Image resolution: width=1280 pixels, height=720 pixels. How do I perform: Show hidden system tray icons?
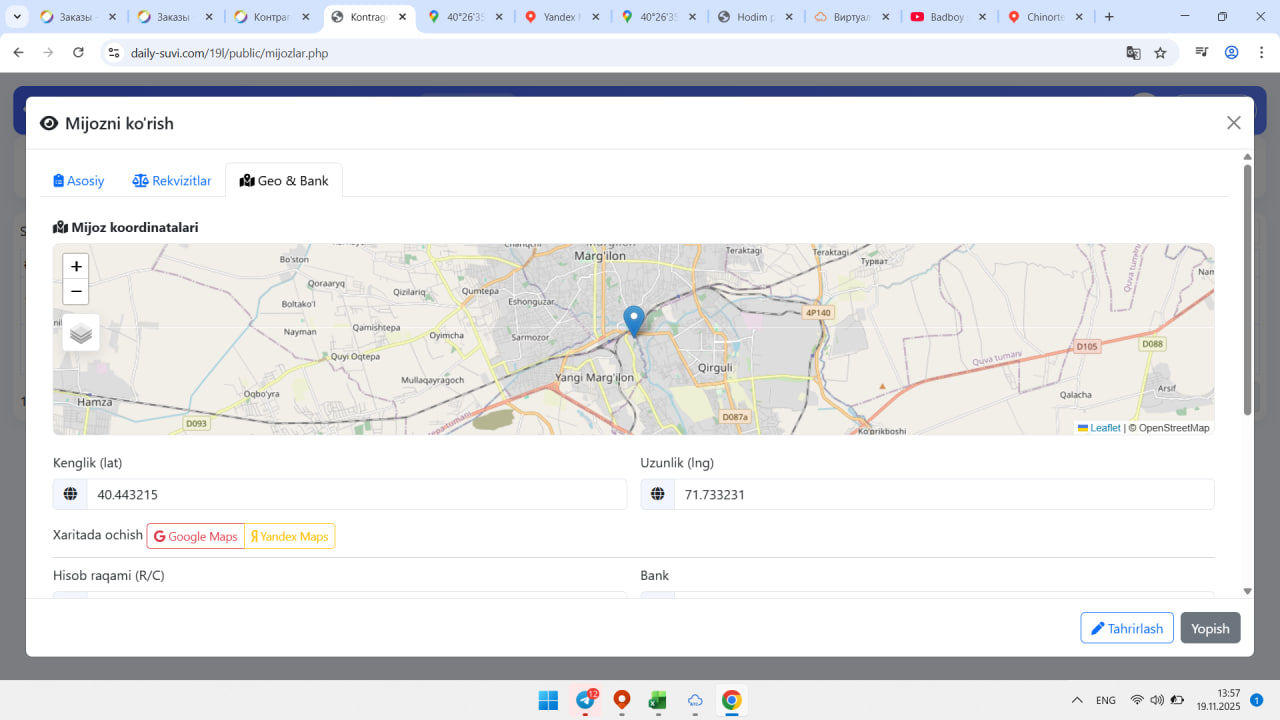(1076, 700)
